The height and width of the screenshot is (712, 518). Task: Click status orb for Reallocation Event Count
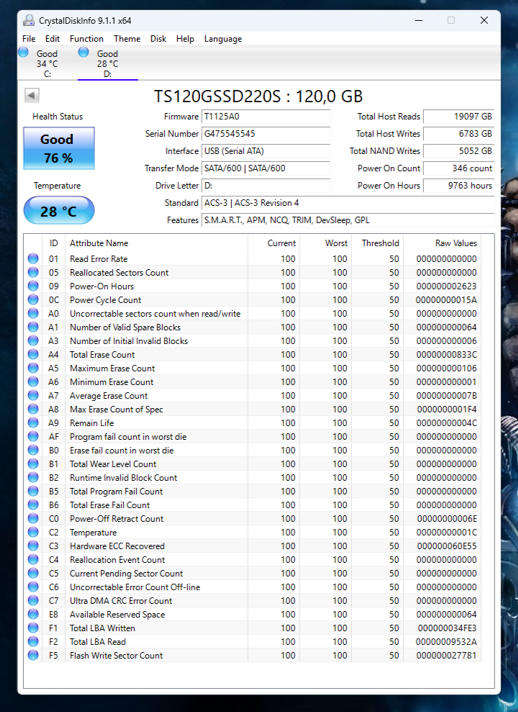pyautogui.click(x=33, y=559)
